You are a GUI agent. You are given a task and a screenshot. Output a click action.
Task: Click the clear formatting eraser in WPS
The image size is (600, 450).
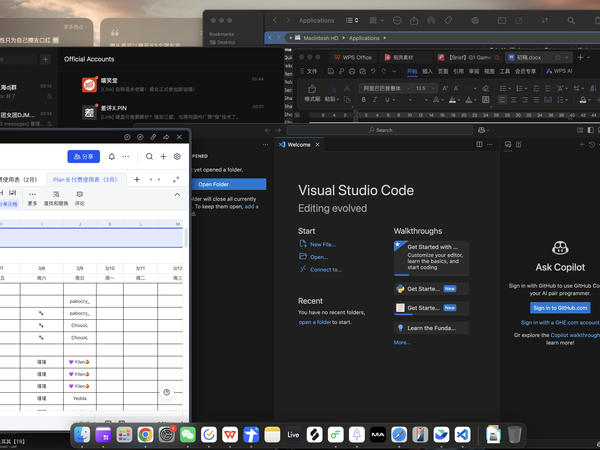[x=486, y=88]
